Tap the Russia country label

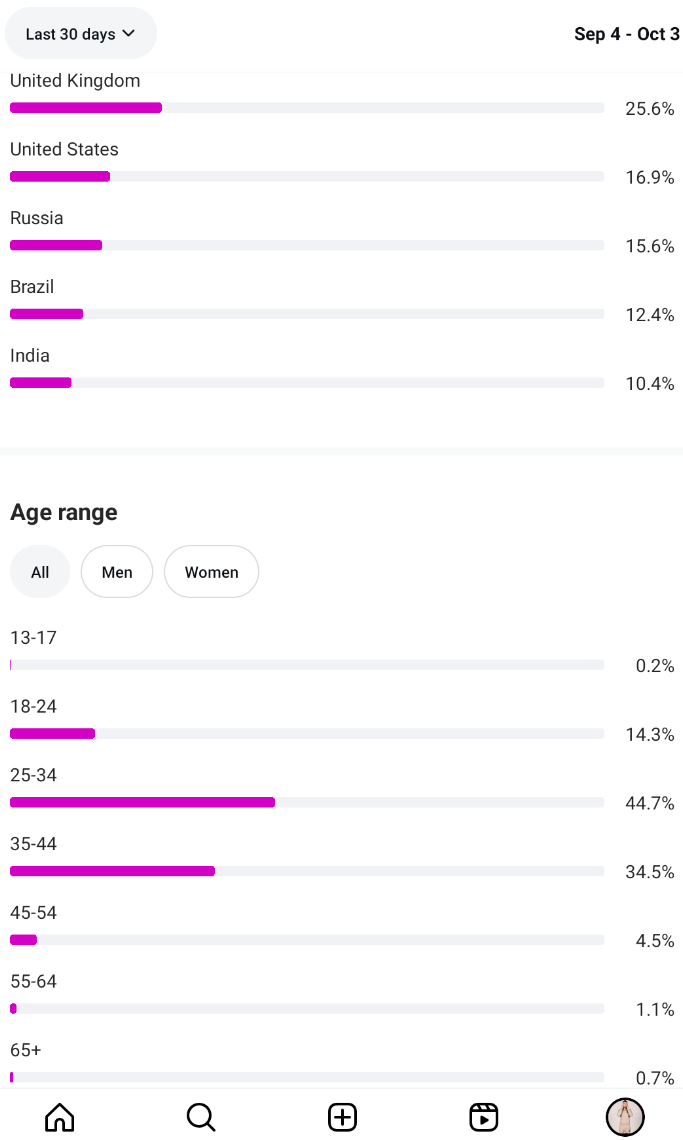click(x=37, y=218)
